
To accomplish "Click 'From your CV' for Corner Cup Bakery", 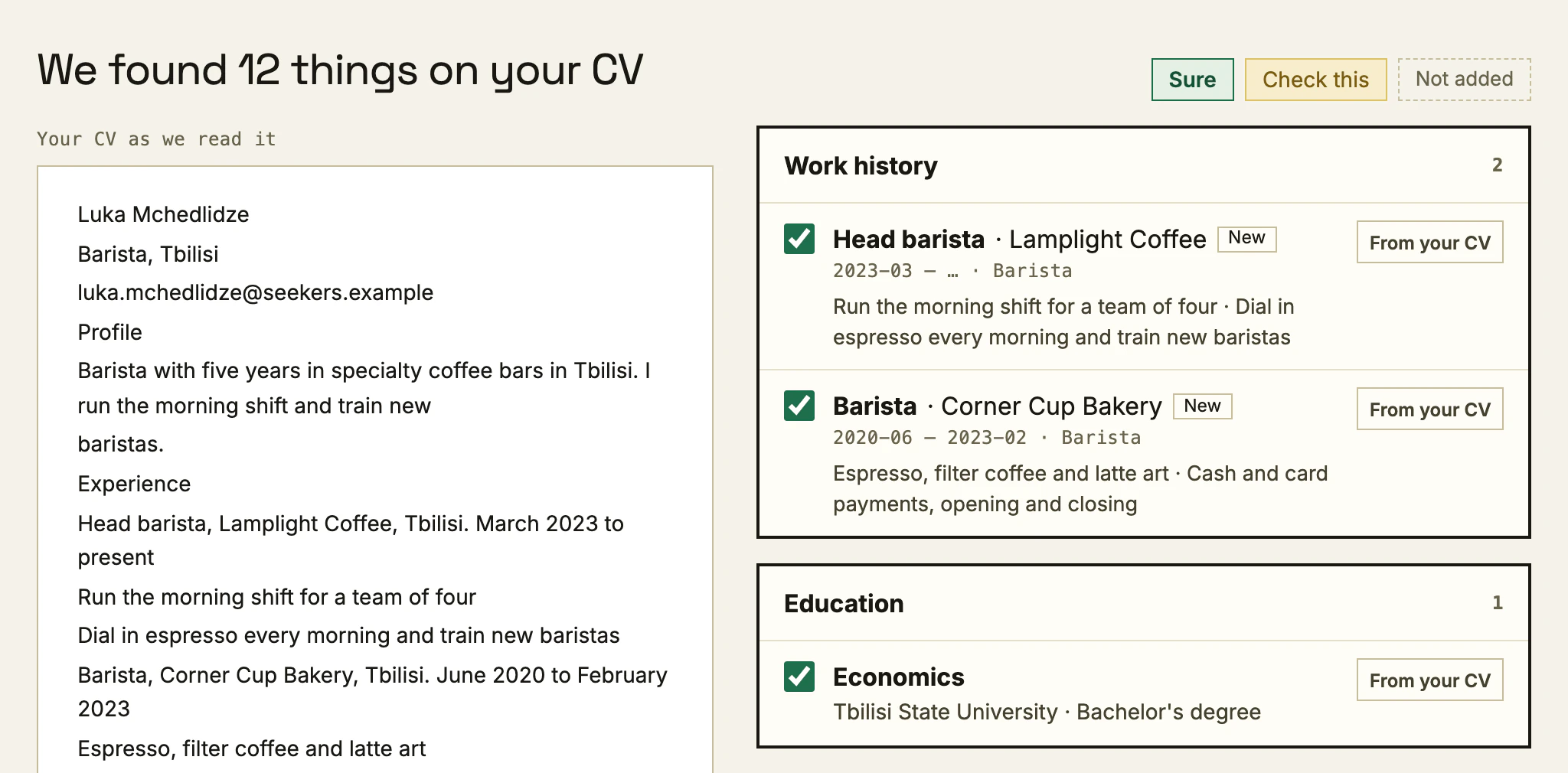I will 1429,409.
